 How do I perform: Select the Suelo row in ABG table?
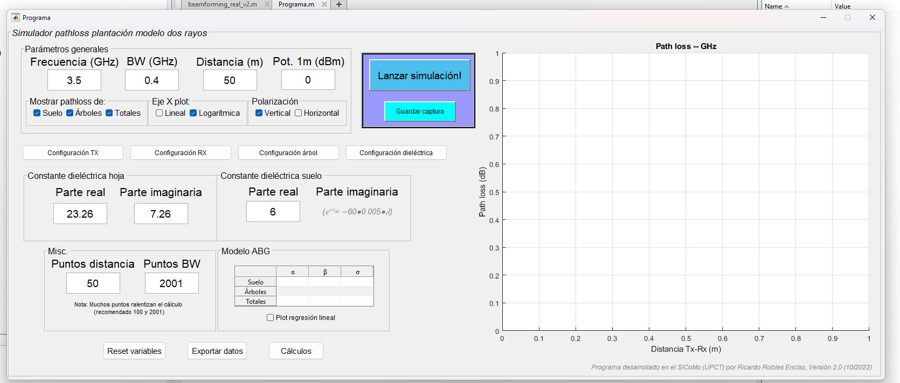[255, 282]
